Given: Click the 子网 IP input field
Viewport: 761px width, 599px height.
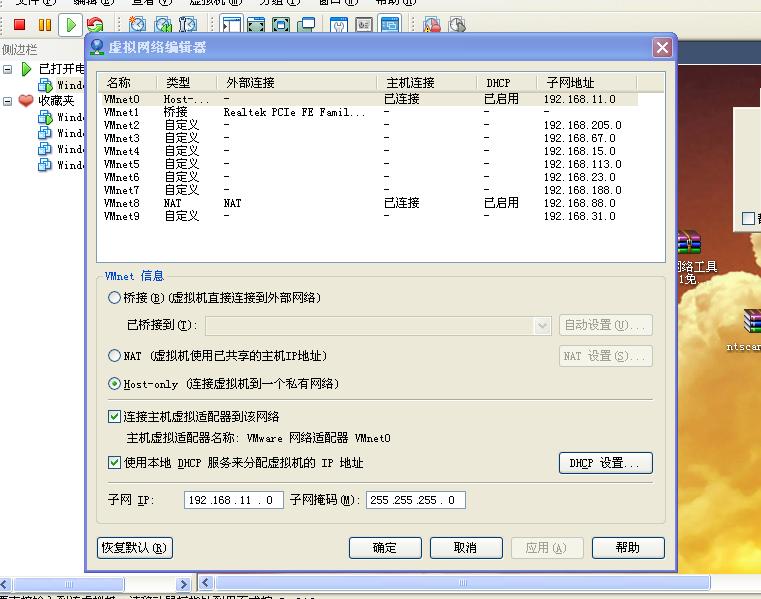Looking at the screenshot, I should 234,500.
